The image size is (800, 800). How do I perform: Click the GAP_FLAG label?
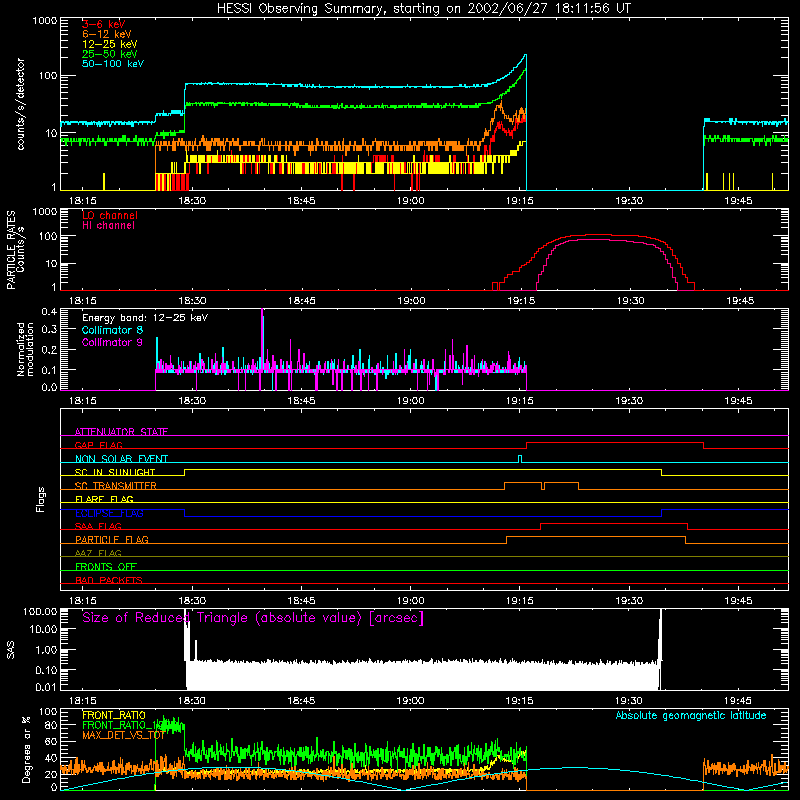click(x=99, y=445)
